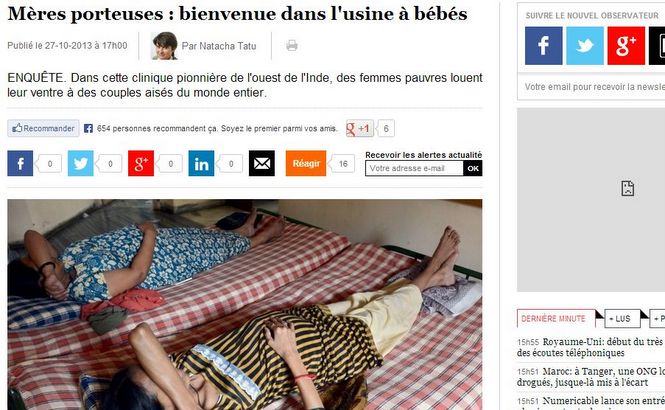Click the Facebook Recommander button
The width and height of the screenshot is (665, 410).
(43, 128)
